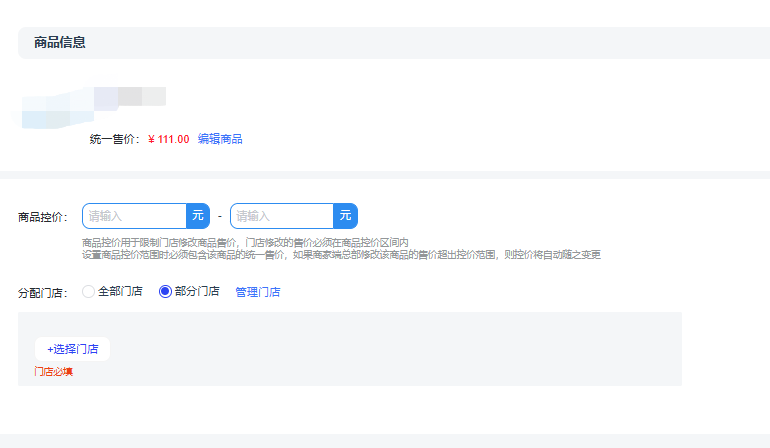Focus the minimum 商品控价 input field
The width and height of the screenshot is (770, 448).
tap(135, 216)
